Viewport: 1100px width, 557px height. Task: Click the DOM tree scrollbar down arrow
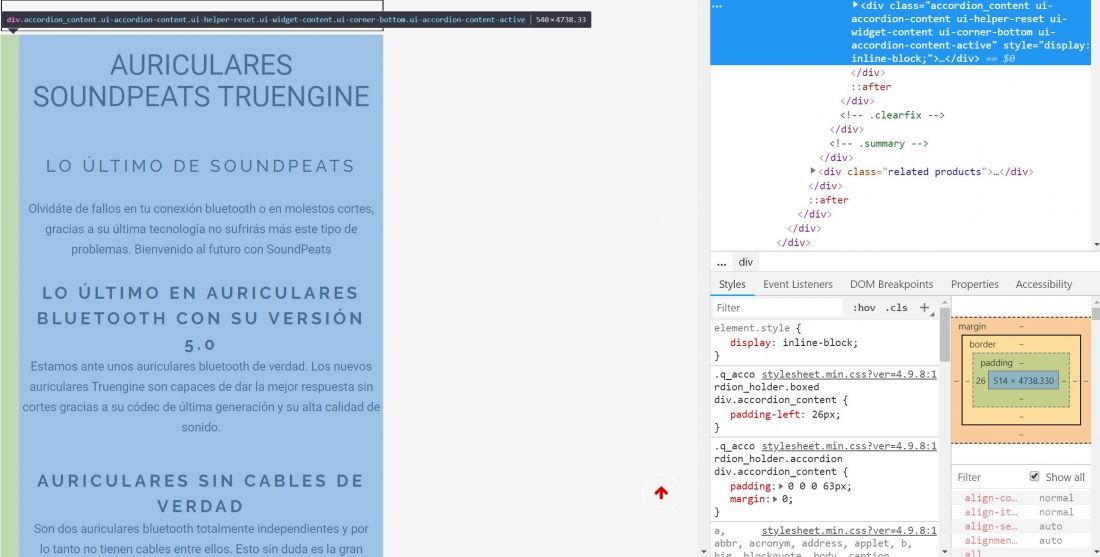(1096, 244)
